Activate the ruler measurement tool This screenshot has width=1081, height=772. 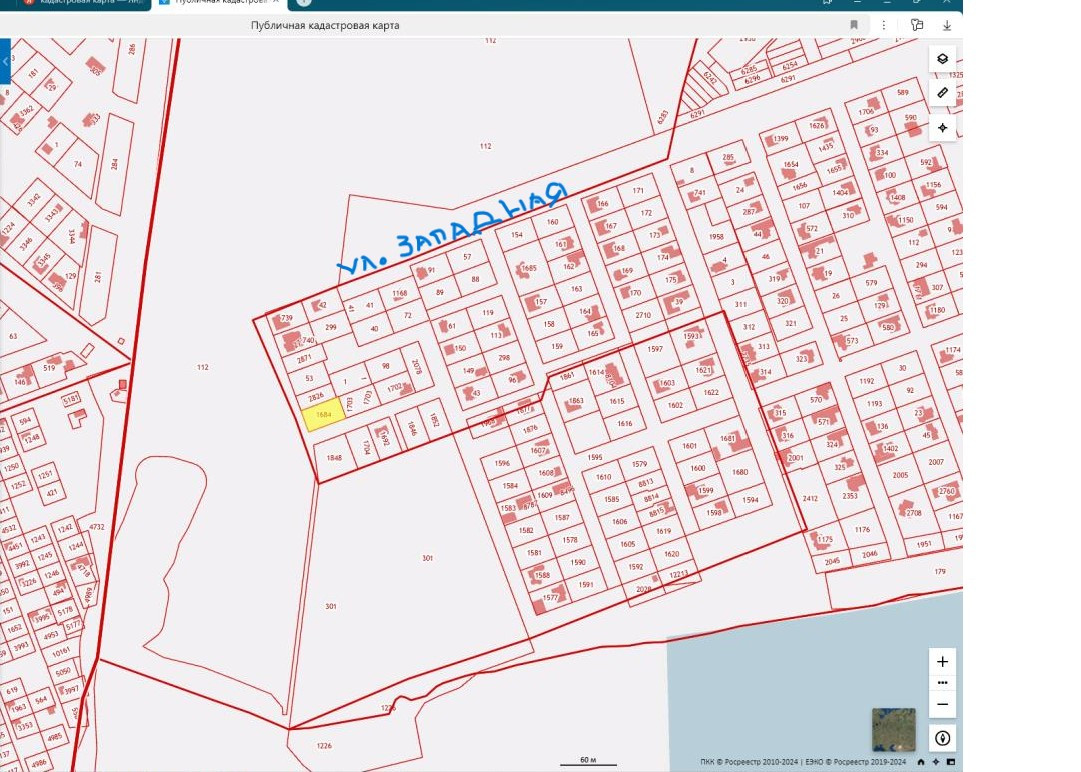point(942,93)
